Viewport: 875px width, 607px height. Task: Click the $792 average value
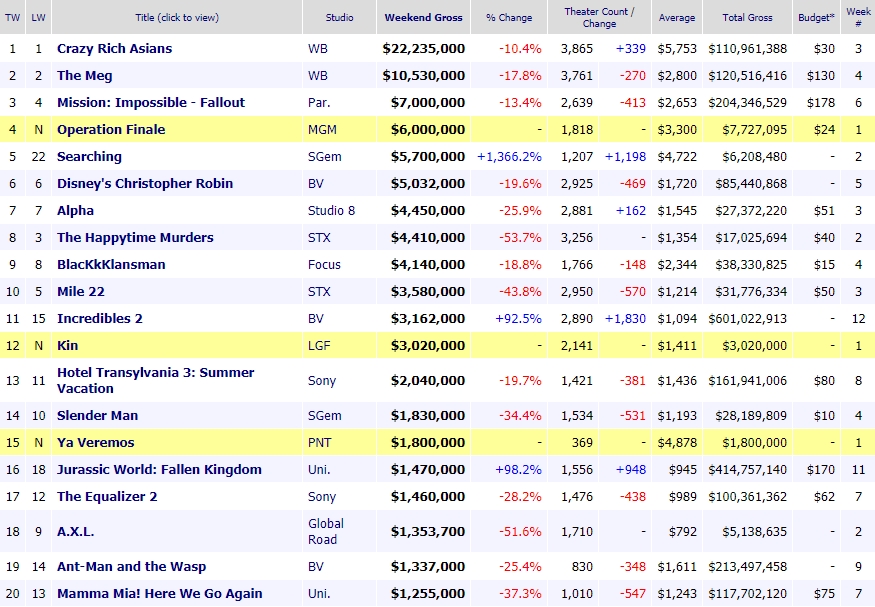click(683, 532)
